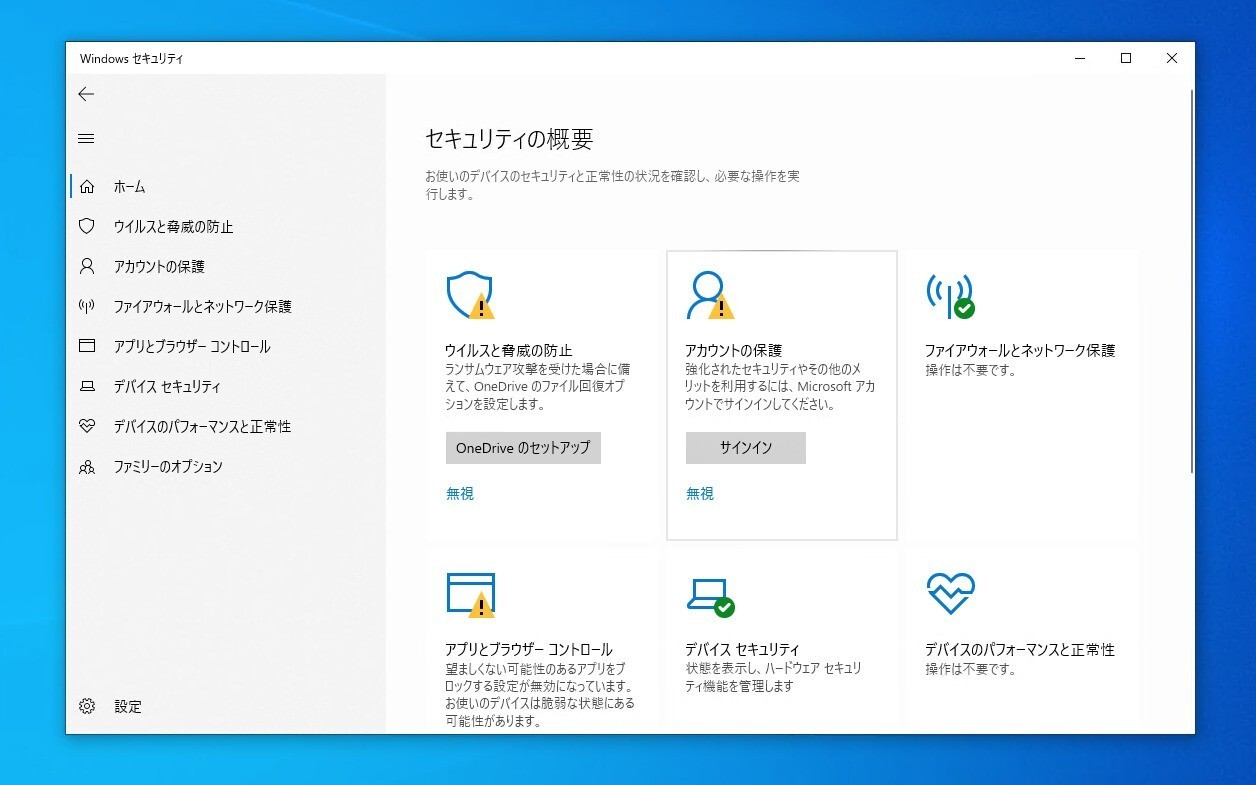This screenshot has height=785, width=1256.
Task: Select アカウントの保護 in the sidebar
Action: (159, 267)
